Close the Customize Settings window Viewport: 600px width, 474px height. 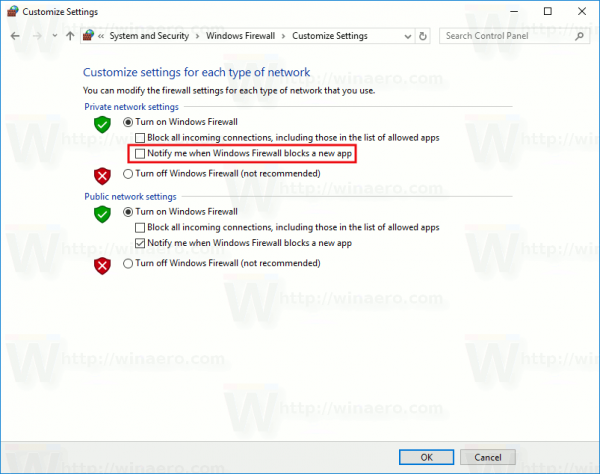[x=582, y=11]
